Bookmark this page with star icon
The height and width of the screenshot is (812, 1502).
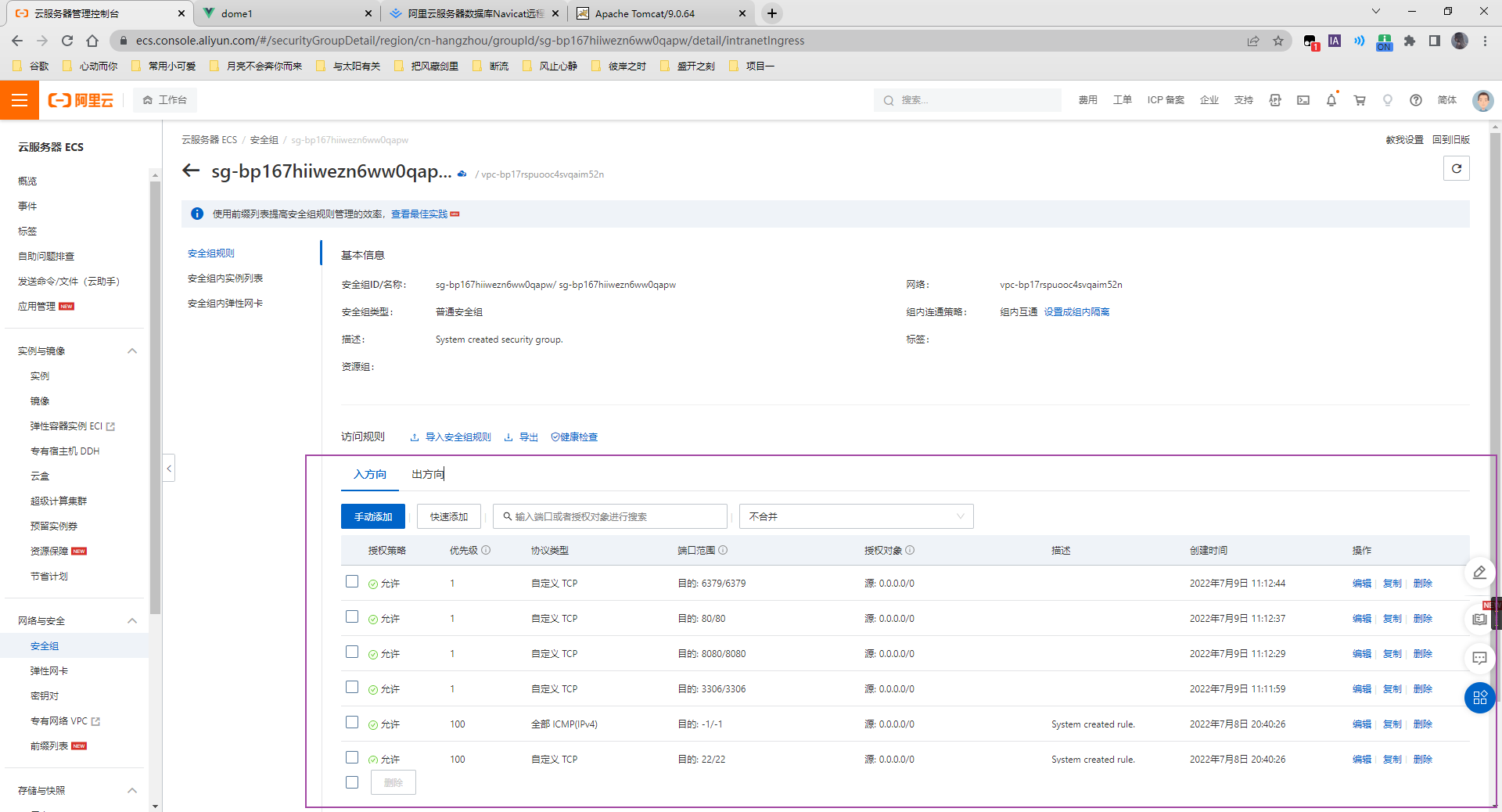[1278, 41]
